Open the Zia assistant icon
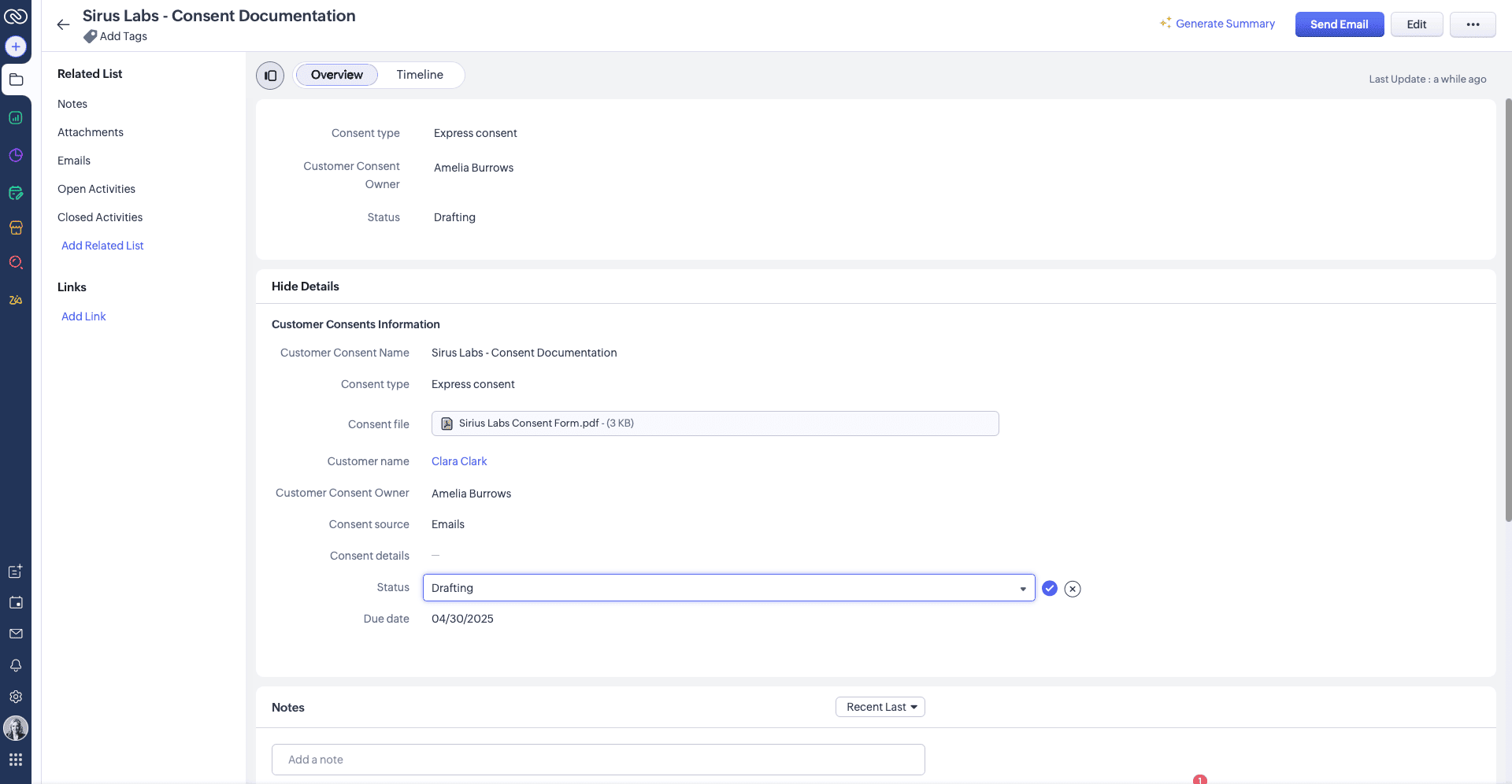The width and height of the screenshot is (1512, 784). [16, 299]
